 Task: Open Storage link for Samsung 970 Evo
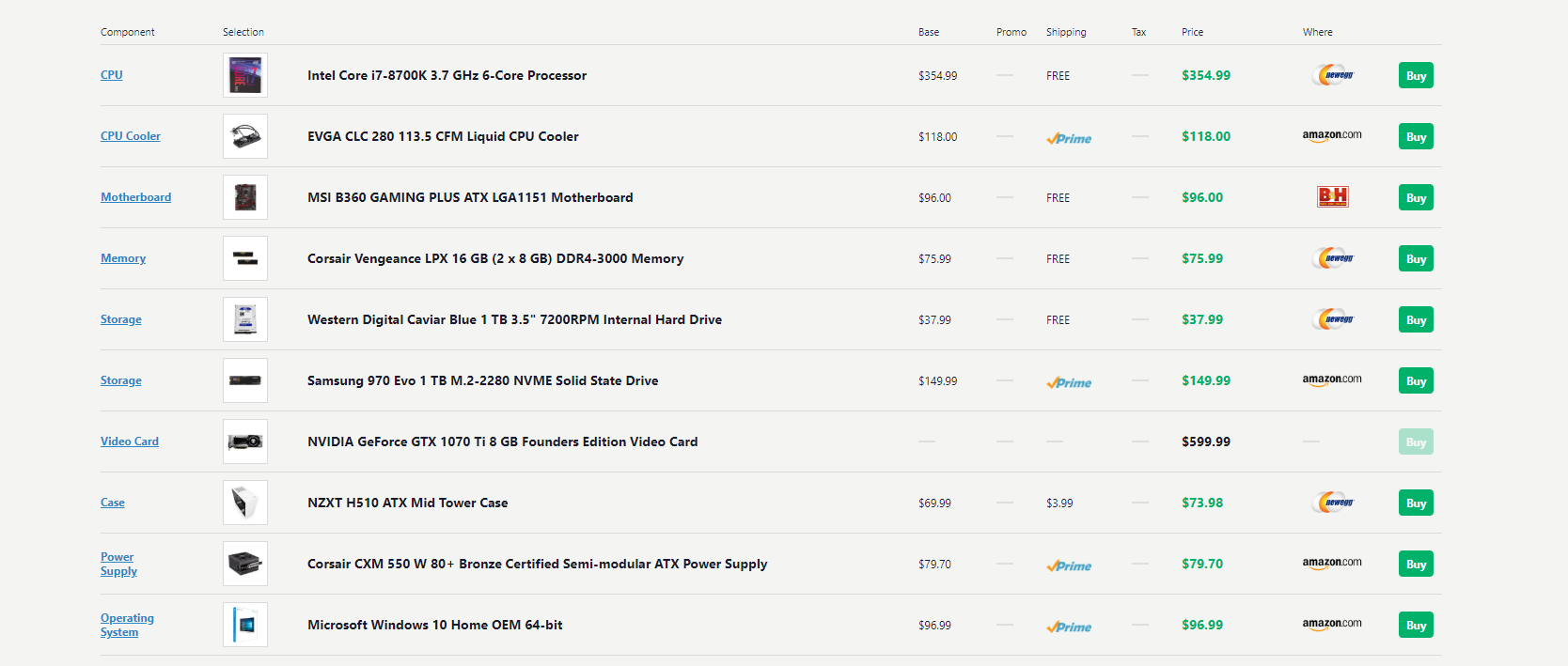click(121, 380)
